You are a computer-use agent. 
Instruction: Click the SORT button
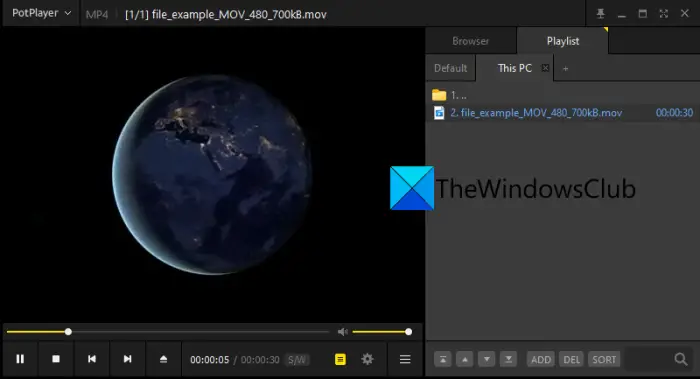coord(604,359)
